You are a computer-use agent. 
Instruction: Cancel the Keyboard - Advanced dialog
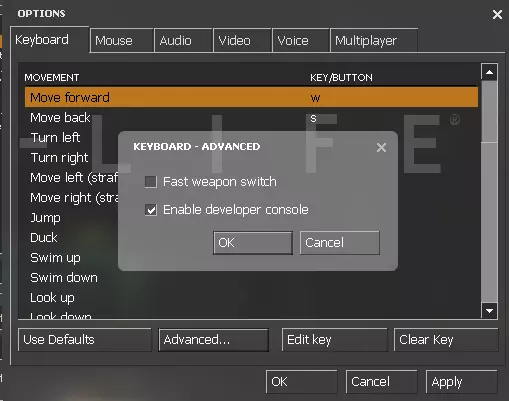click(339, 243)
